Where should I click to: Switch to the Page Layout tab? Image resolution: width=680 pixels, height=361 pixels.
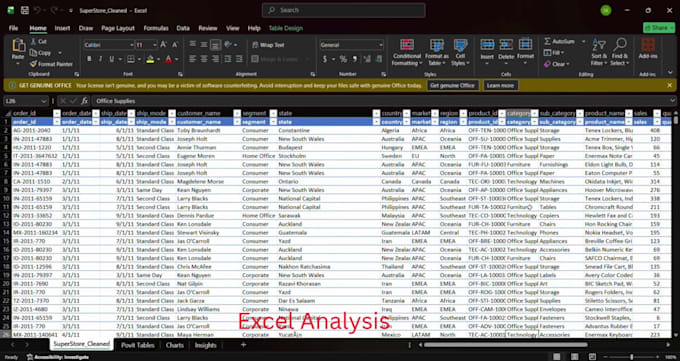point(118,28)
